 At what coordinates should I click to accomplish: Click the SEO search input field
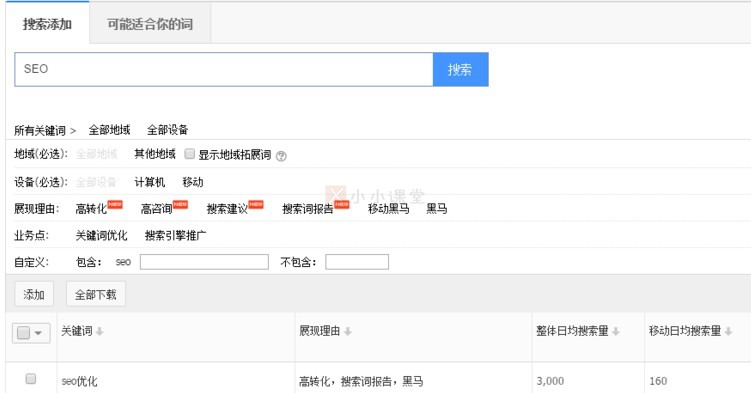224,69
